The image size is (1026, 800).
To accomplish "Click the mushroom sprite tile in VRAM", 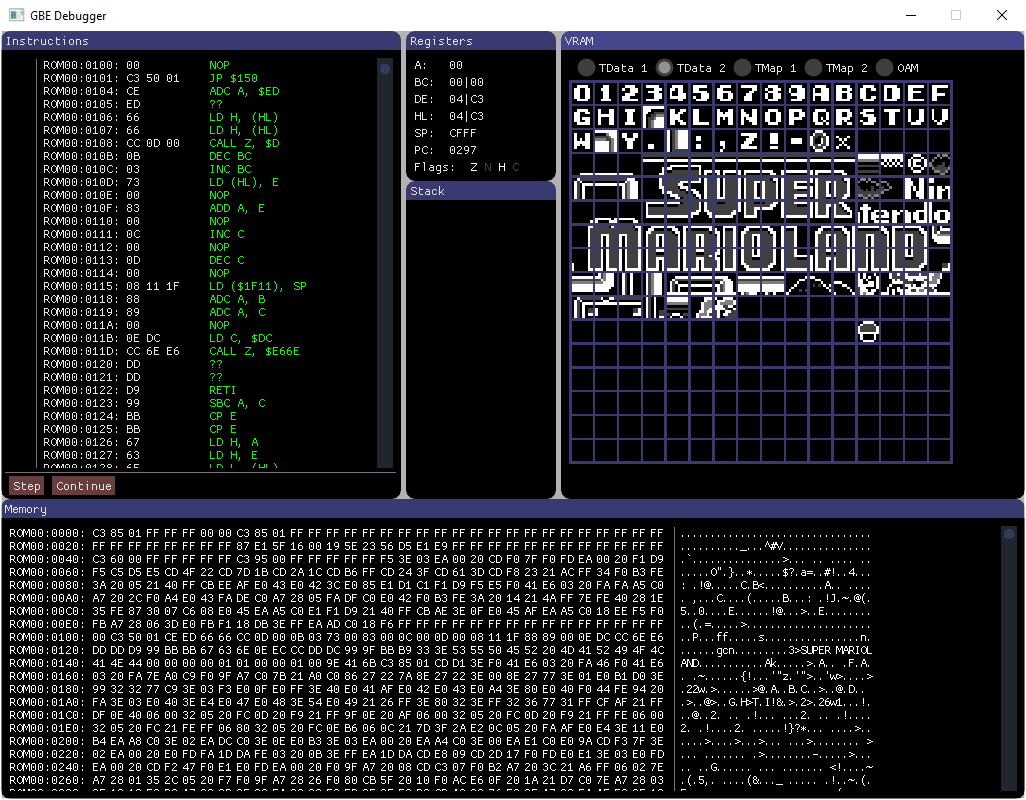I will (868, 332).
